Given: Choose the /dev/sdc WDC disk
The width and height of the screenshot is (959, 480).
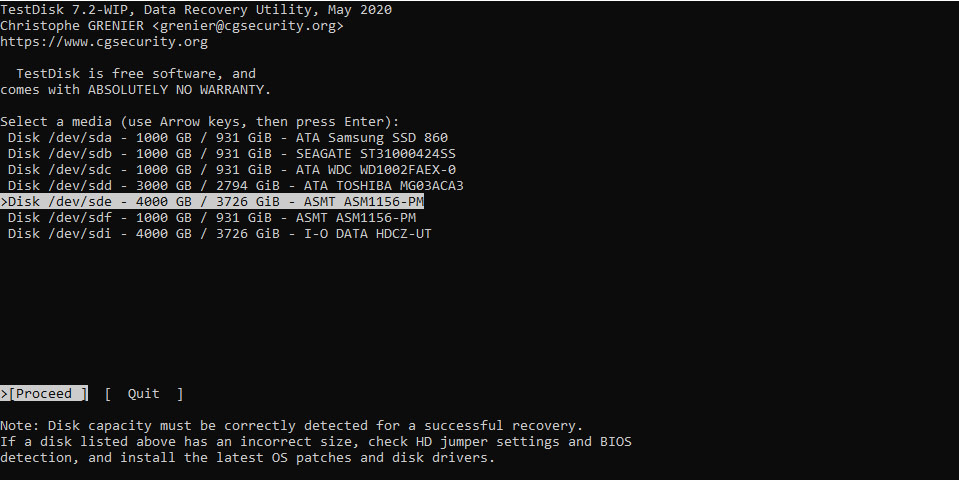Looking at the screenshot, I should click(x=231, y=170).
